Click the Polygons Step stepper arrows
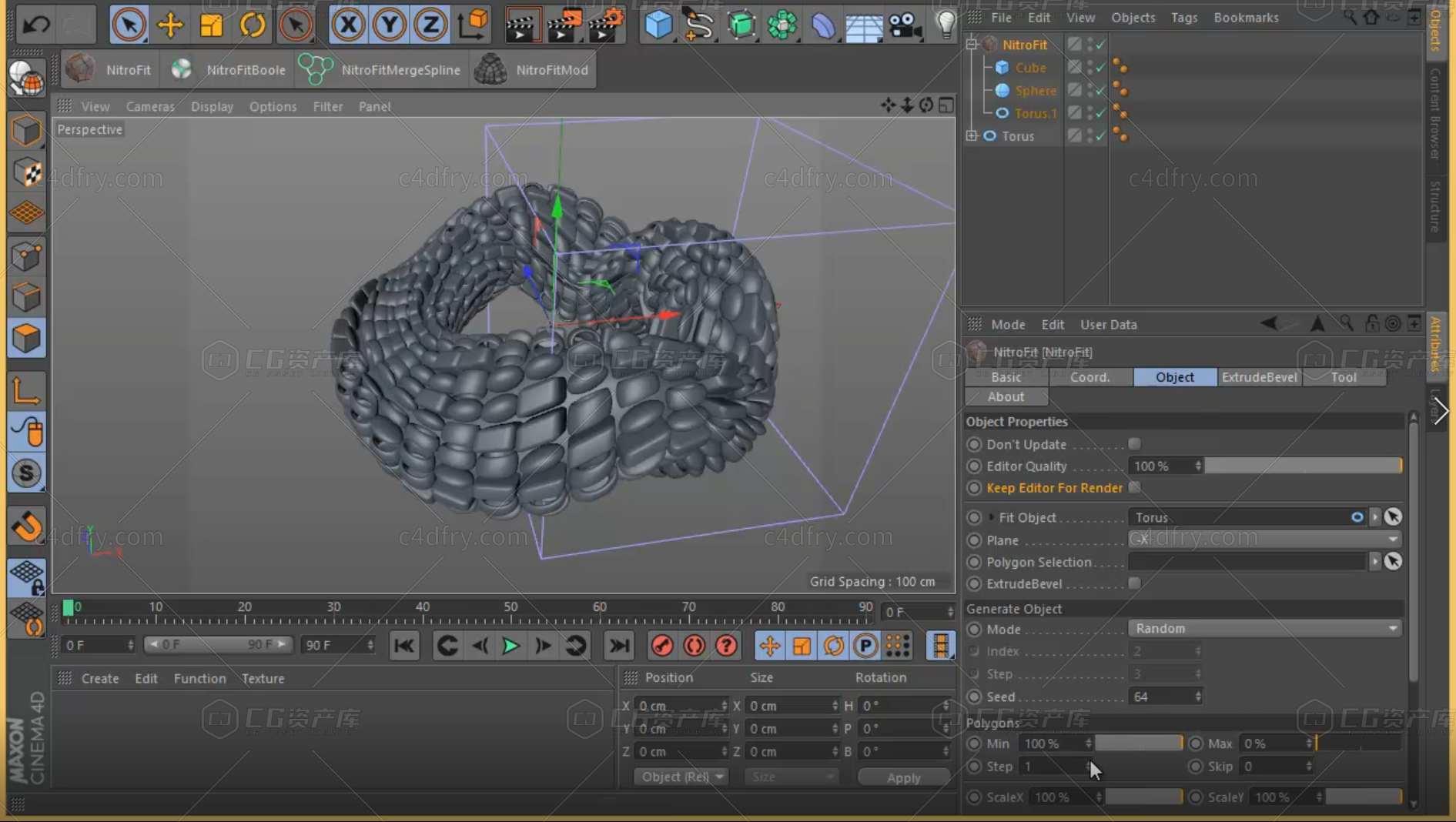Screen dimensions: 1456x822 (x=1088, y=766)
